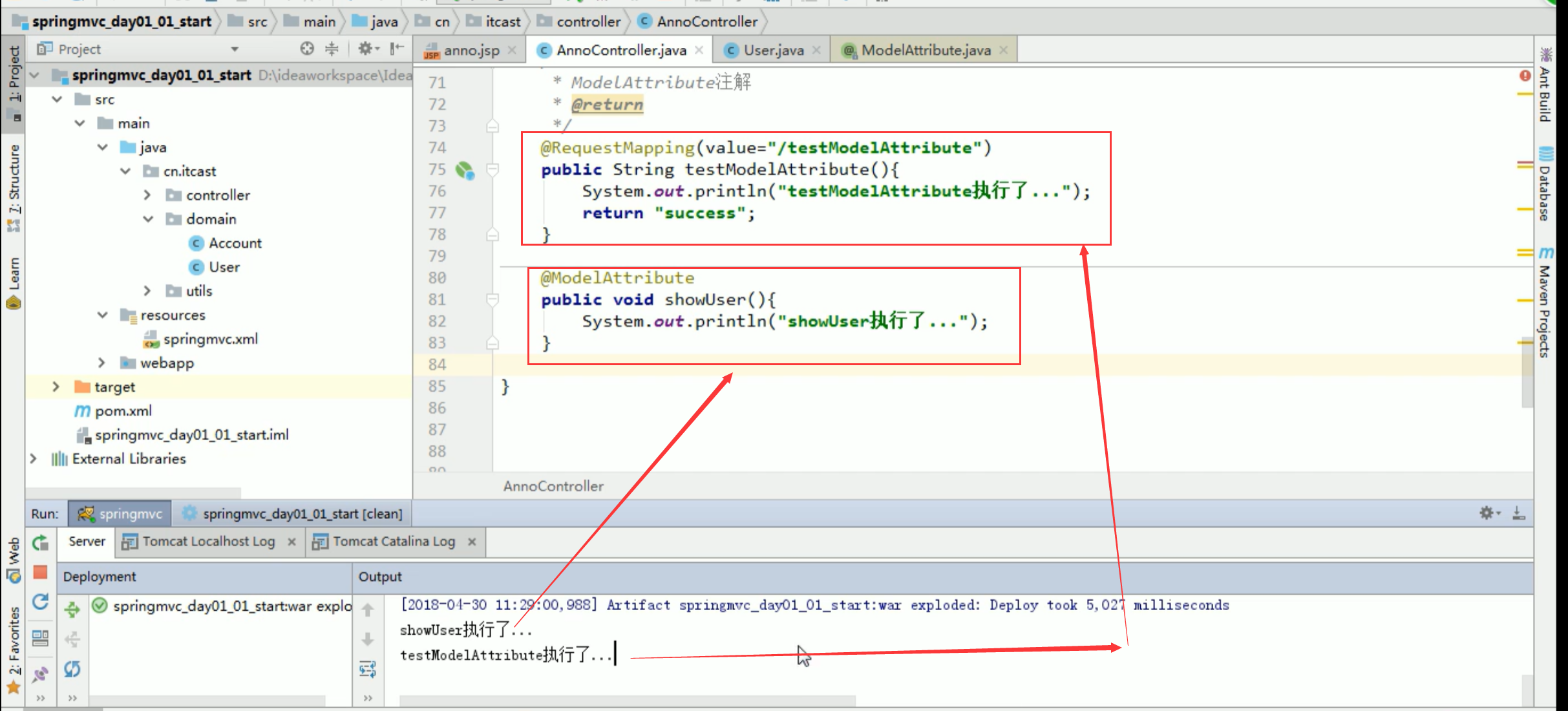Expand the controller package folder
Viewport: 1568px width, 711px height.
click(147, 195)
